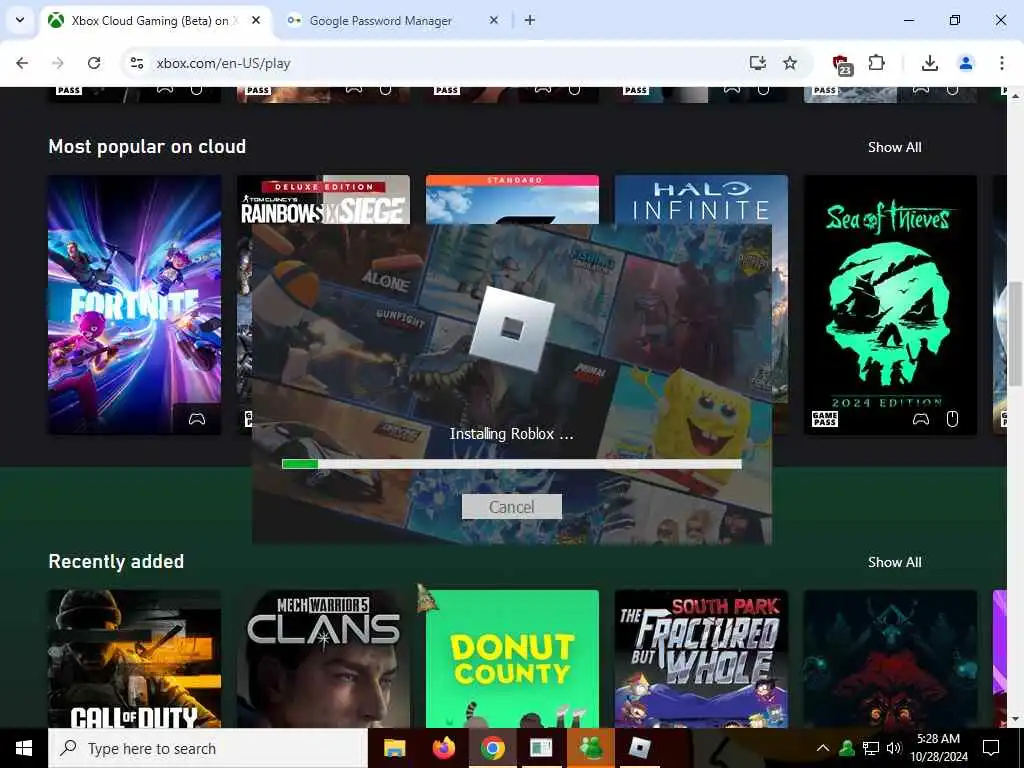Reload the Xbox page
Screen dimensions: 1024x768
click(x=94, y=63)
